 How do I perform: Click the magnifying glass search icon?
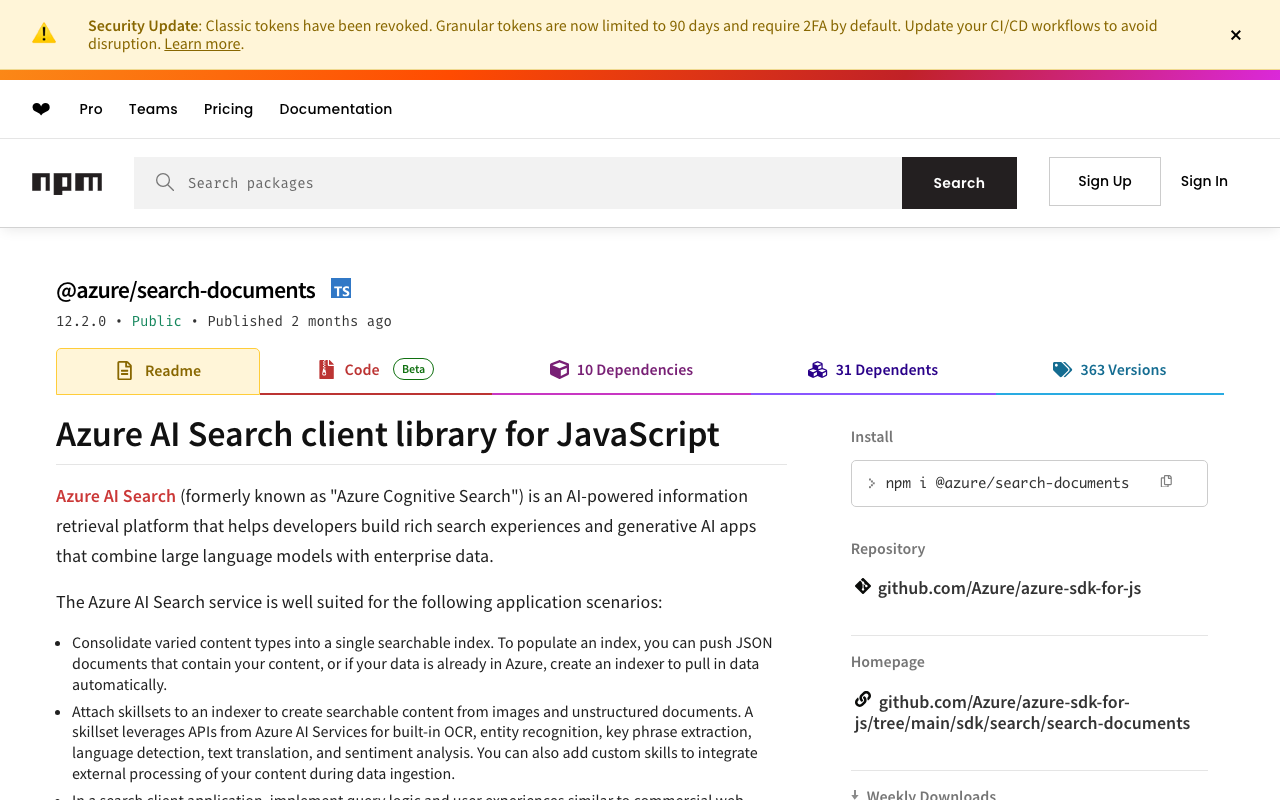(x=165, y=182)
